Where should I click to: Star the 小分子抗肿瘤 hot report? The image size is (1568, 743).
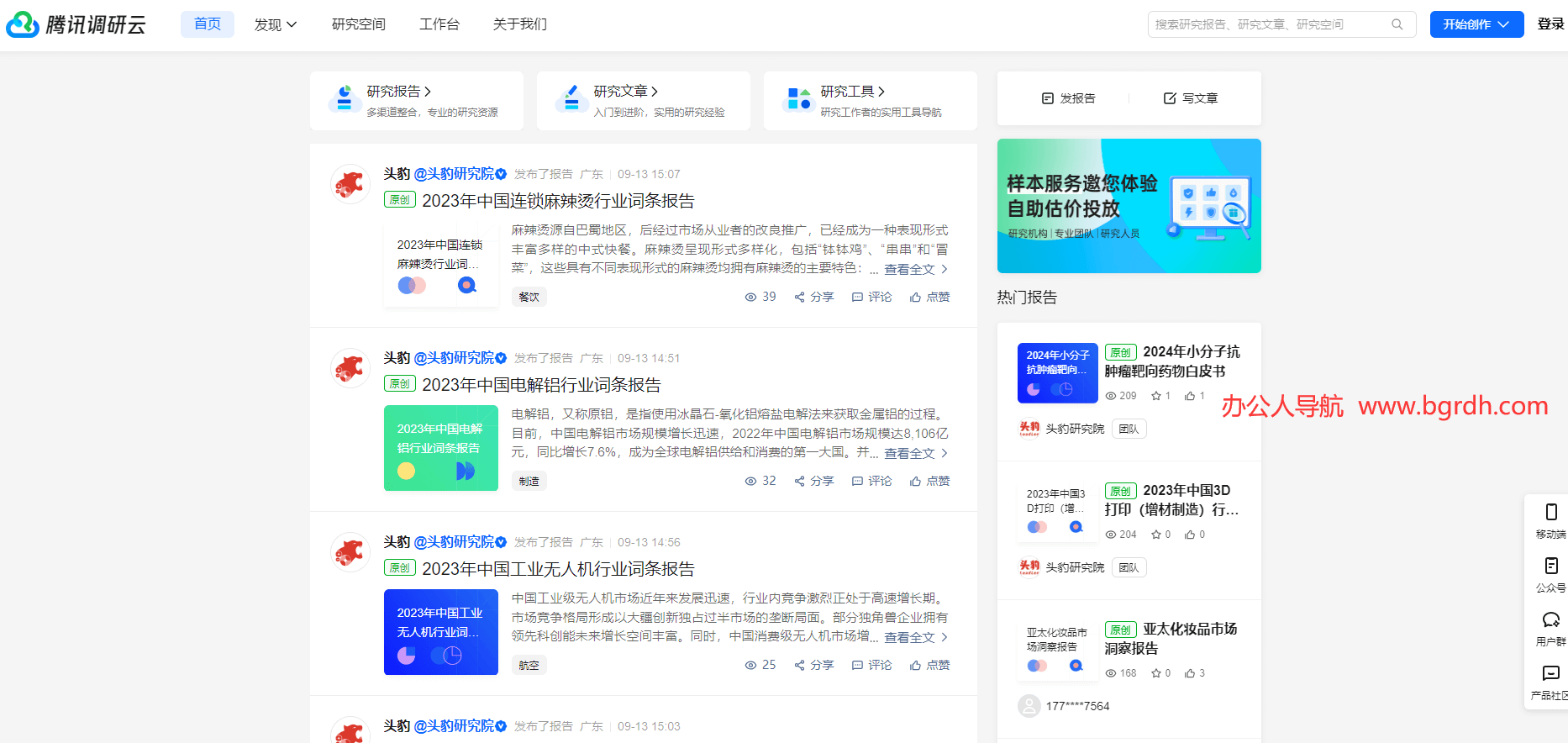tap(1156, 396)
